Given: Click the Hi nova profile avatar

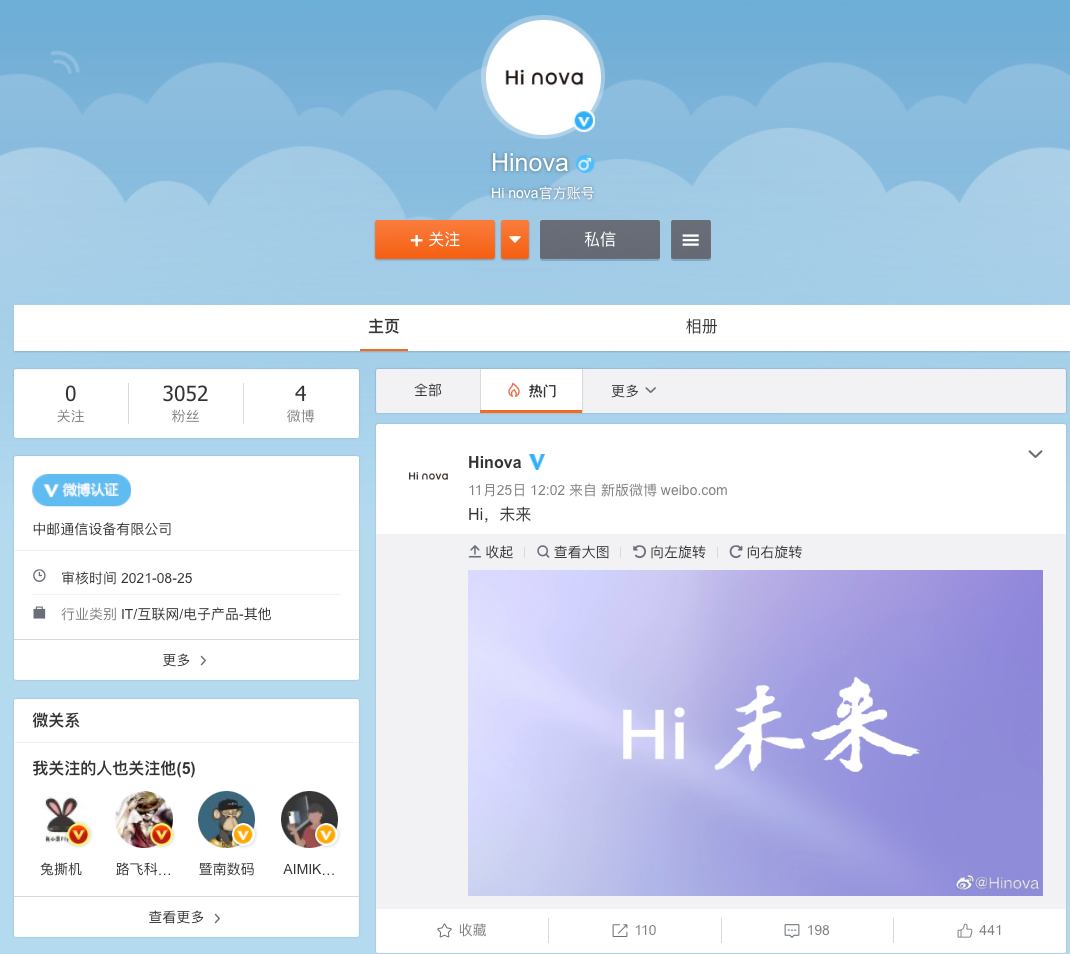Looking at the screenshot, I should point(543,77).
